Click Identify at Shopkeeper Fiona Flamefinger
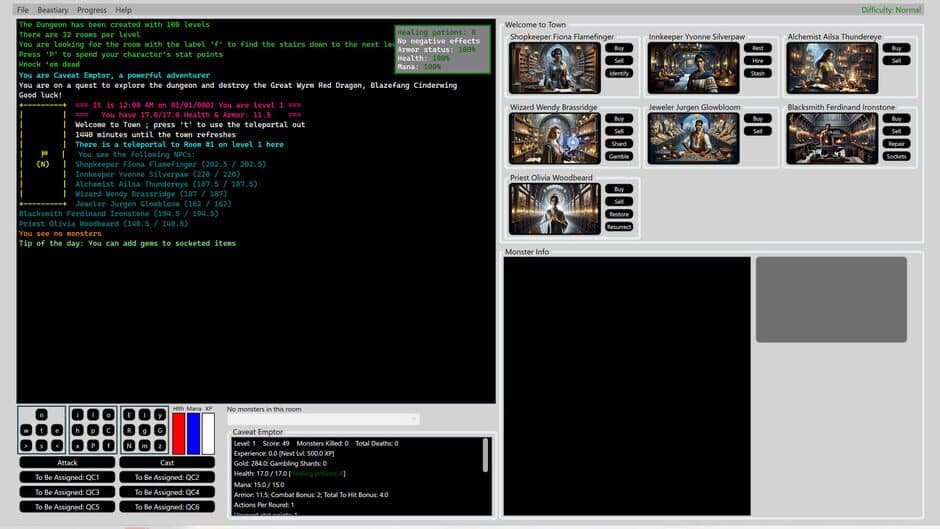 coord(618,73)
